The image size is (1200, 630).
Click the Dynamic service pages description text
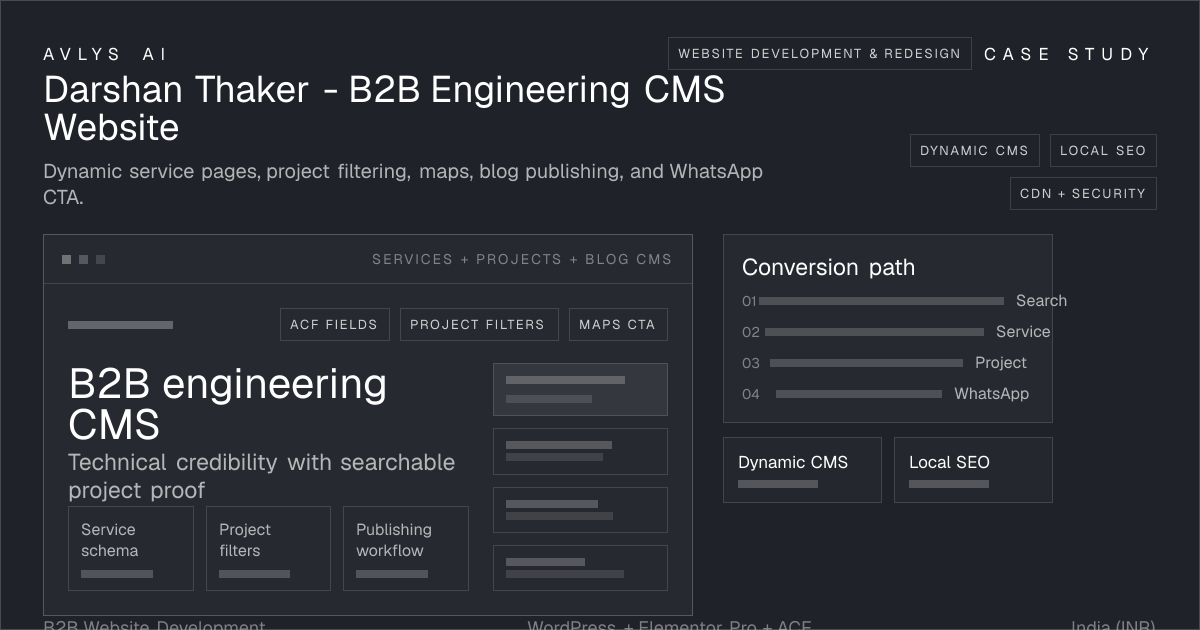point(403,184)
